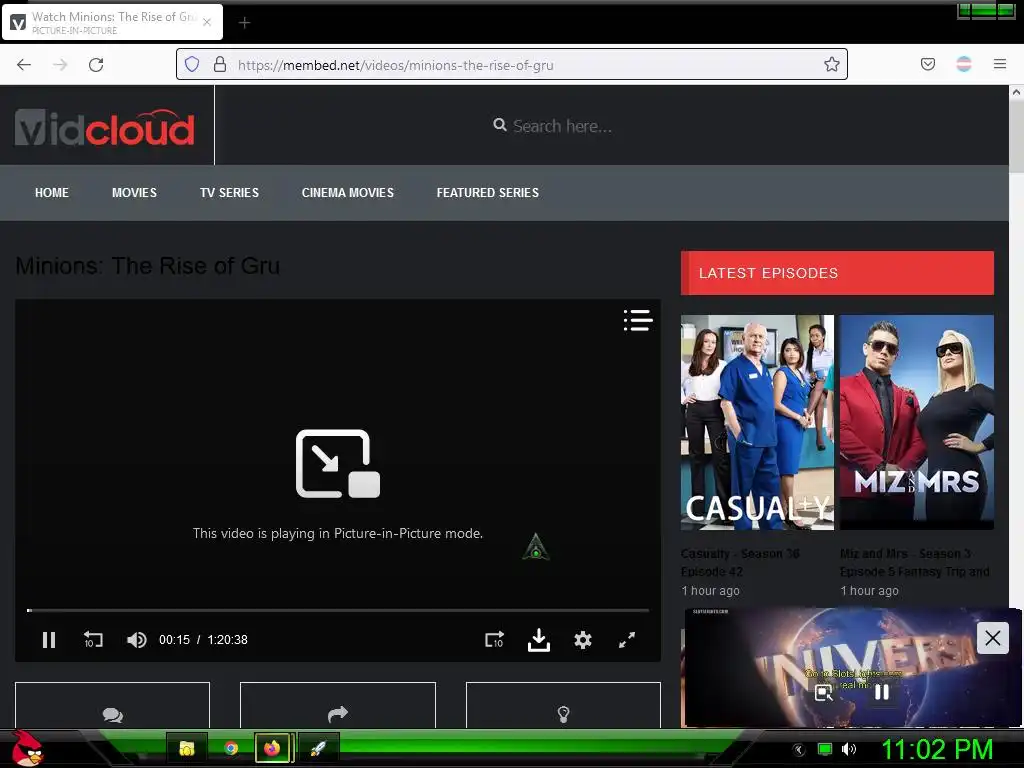This screenshot has width=1024, height=768.
Task: Click the lightbulb button below the player
Action: pos(563,706)
